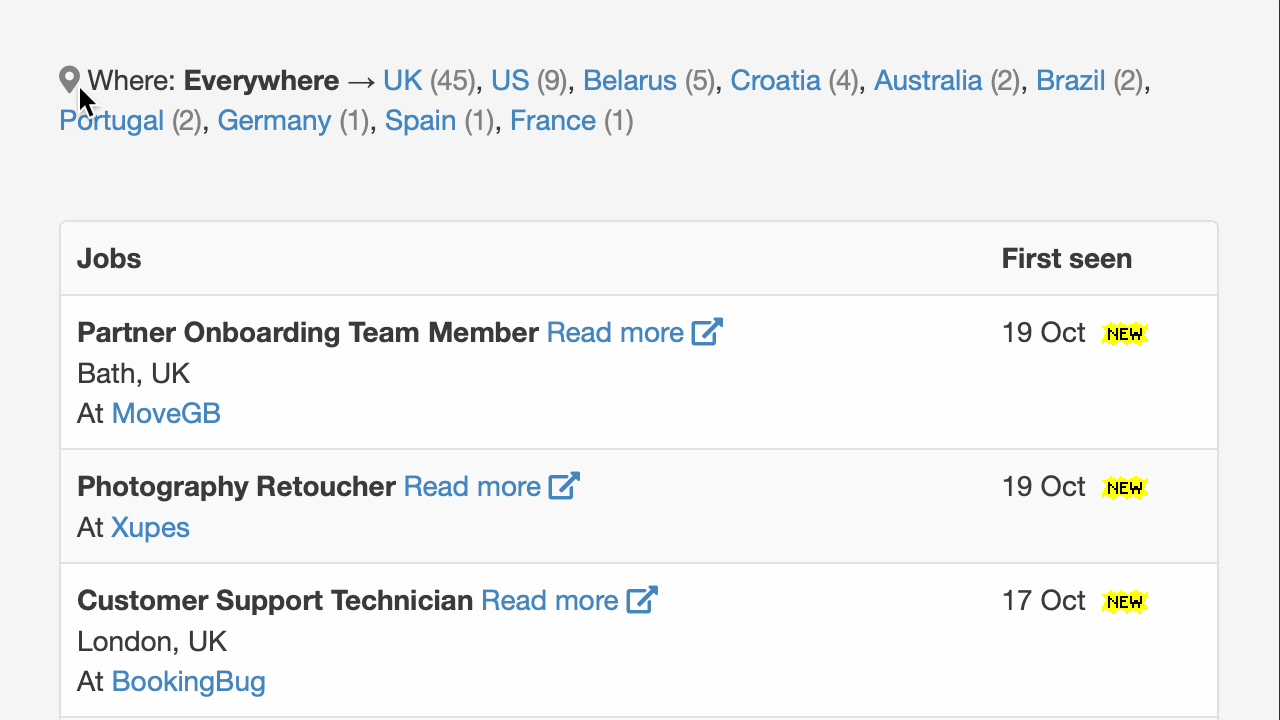Open BookingBug company link
This screenshot has width=1280, height=720.
188,681
